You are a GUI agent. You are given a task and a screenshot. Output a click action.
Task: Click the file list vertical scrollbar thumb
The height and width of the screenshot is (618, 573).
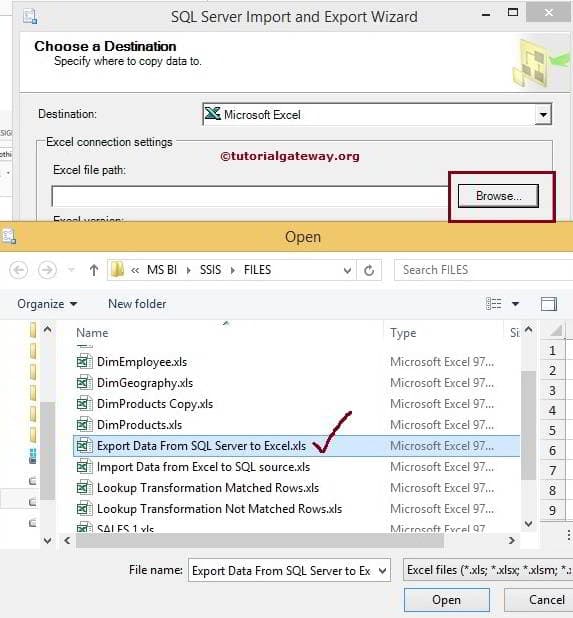click(528, 425)
